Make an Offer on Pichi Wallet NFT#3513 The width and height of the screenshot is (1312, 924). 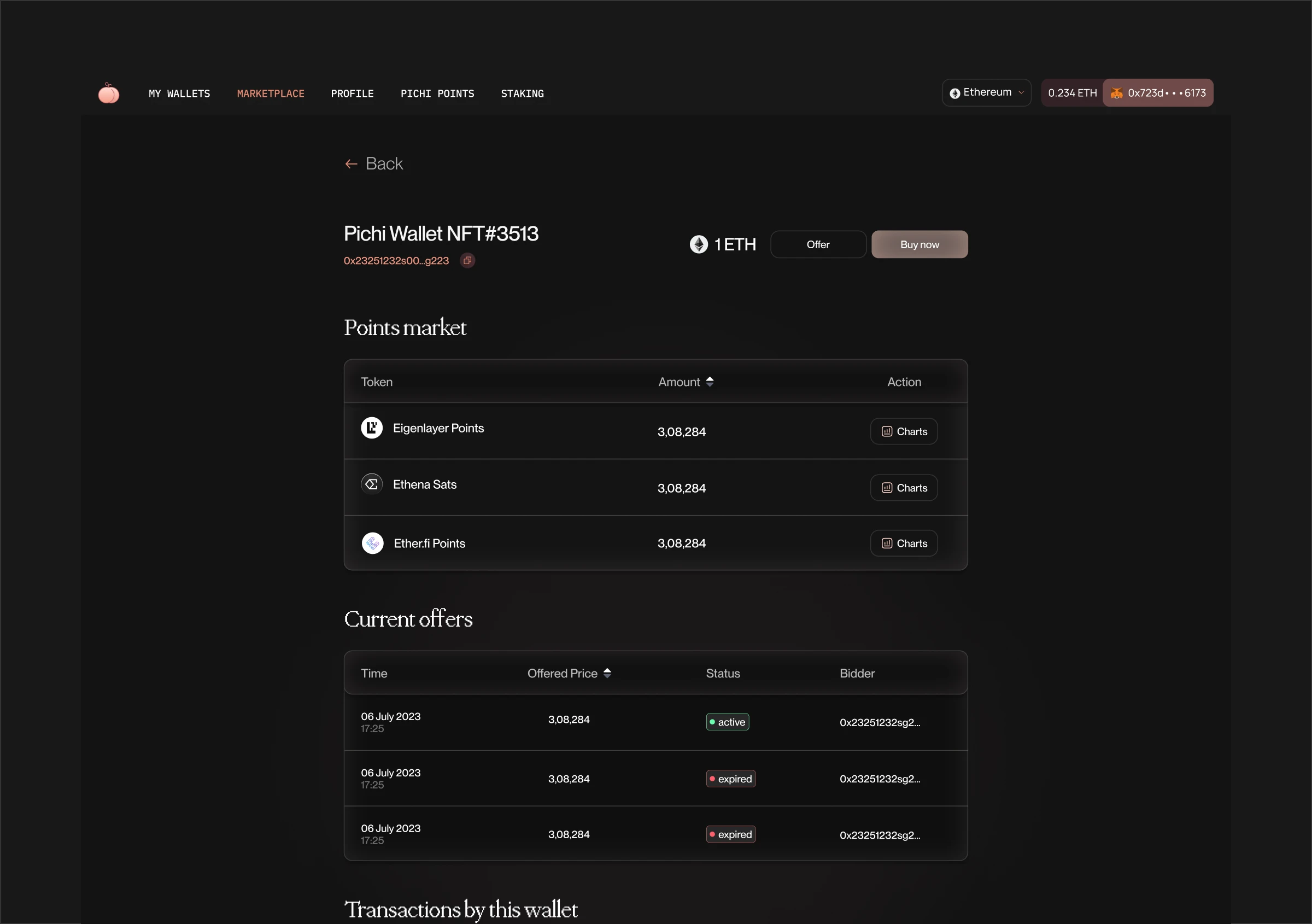(818, 244)
